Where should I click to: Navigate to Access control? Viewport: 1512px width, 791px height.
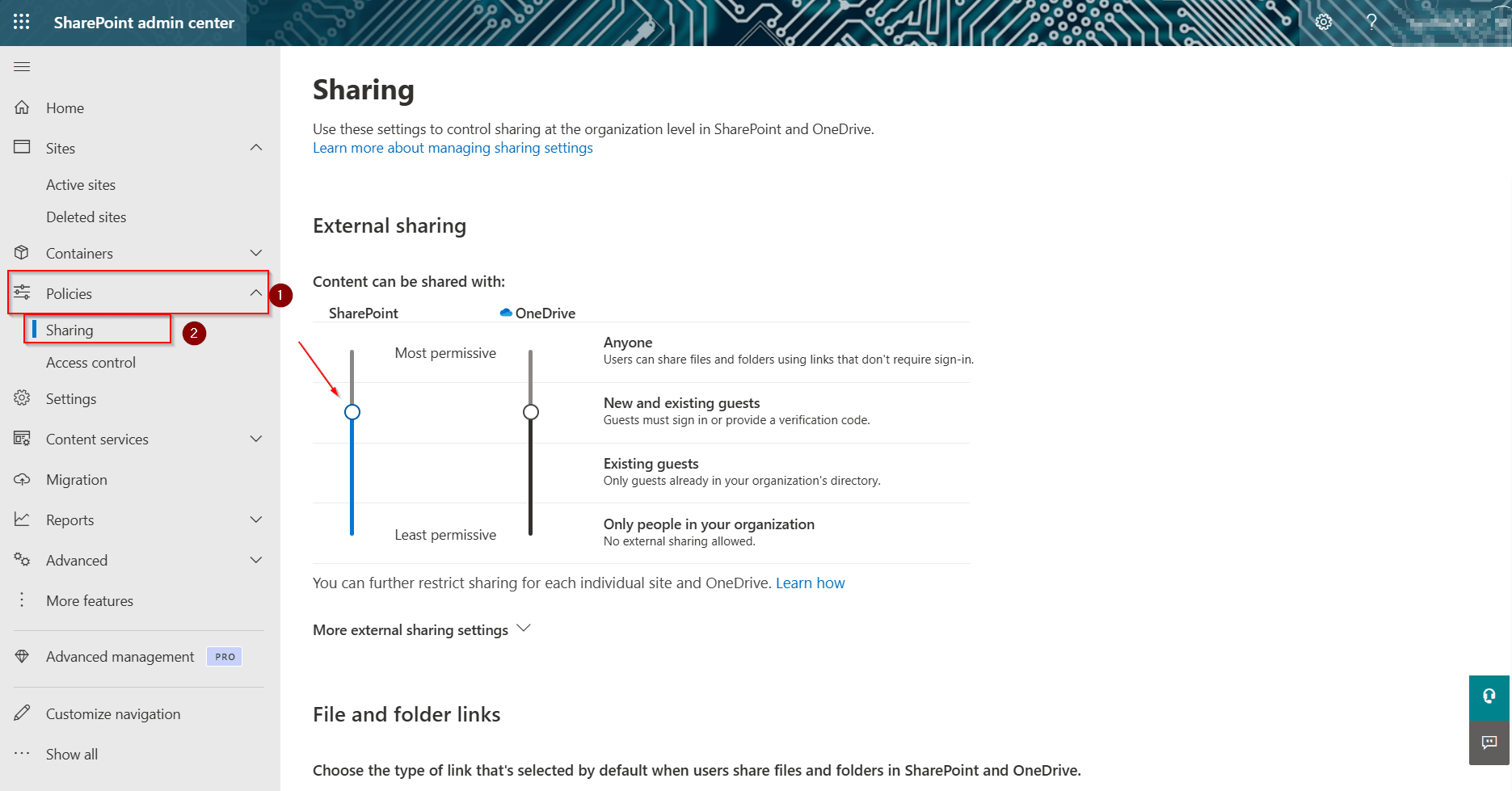click(x=91, y=362)
